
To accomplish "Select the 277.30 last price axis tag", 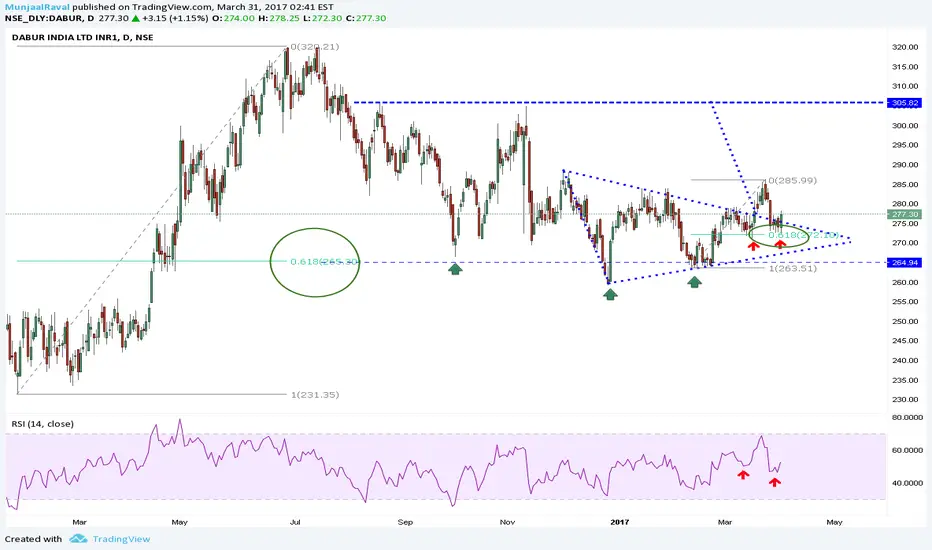I will pyautogui.click(x=905, y=214).
